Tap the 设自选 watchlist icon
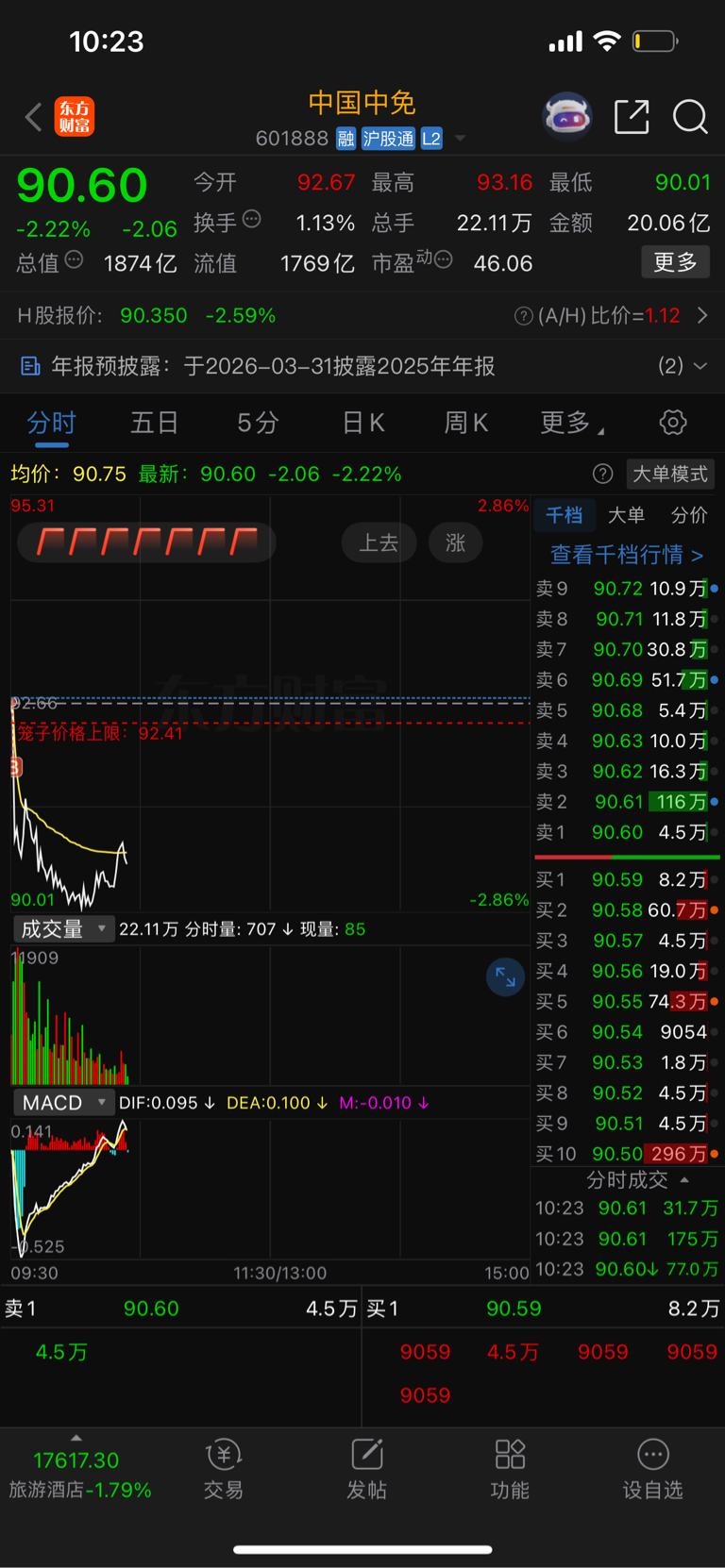725x1568 pixels. click(x=652, y=1469)
